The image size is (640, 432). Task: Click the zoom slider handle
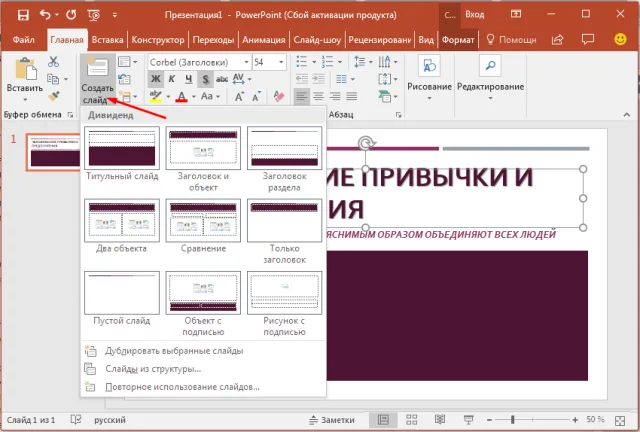513,420
